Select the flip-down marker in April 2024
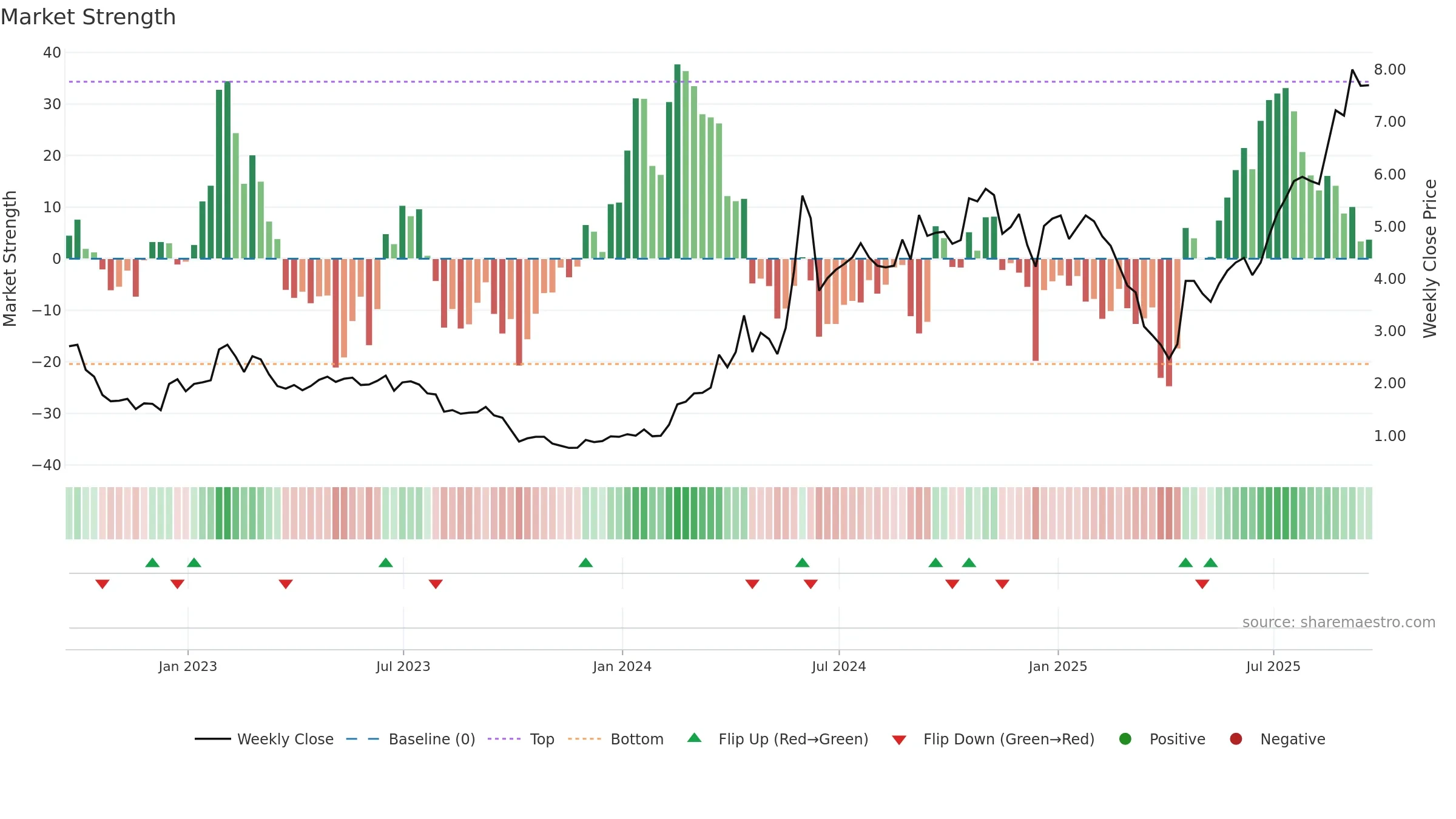This screenshot has height=819, width=1456. click(x=752, y=584)
